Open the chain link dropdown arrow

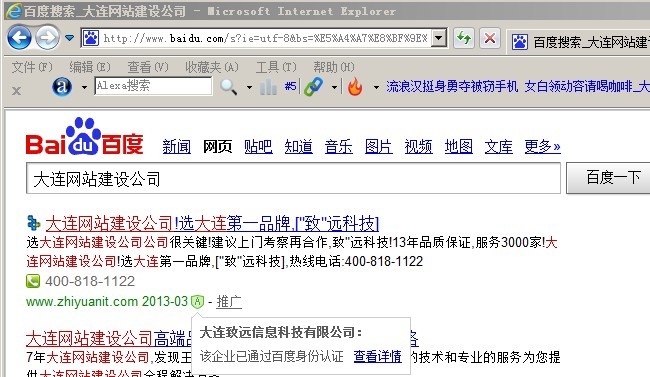334,87
